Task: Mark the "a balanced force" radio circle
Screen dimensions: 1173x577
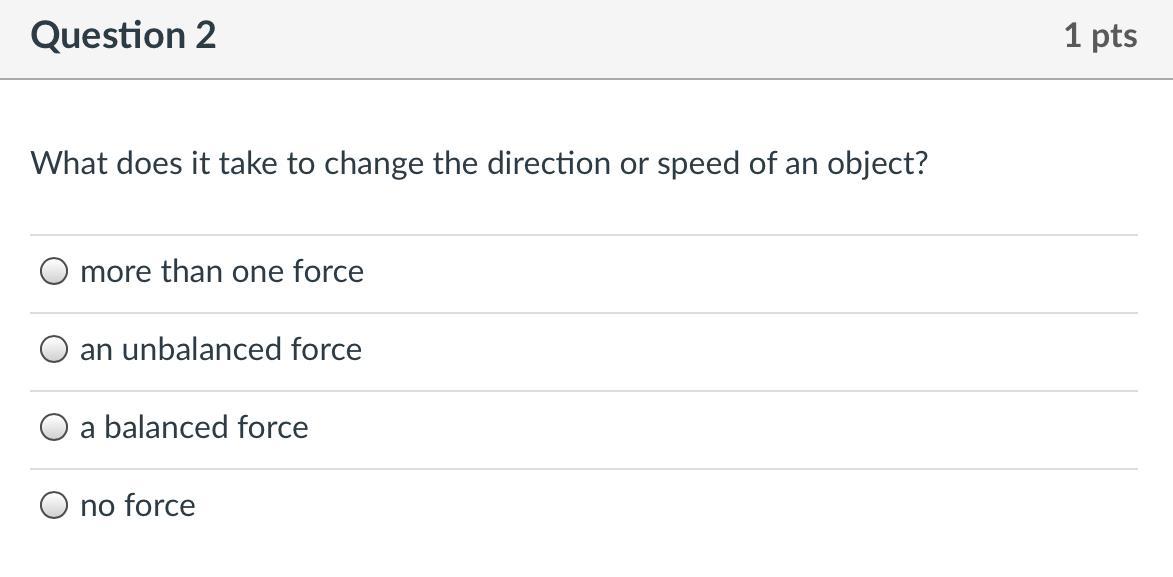Action: [x=54, y=428]
